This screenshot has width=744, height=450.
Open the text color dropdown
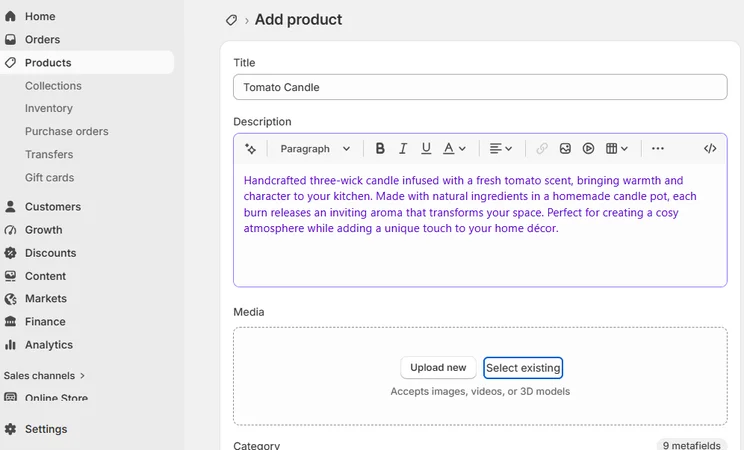point(454,149)
